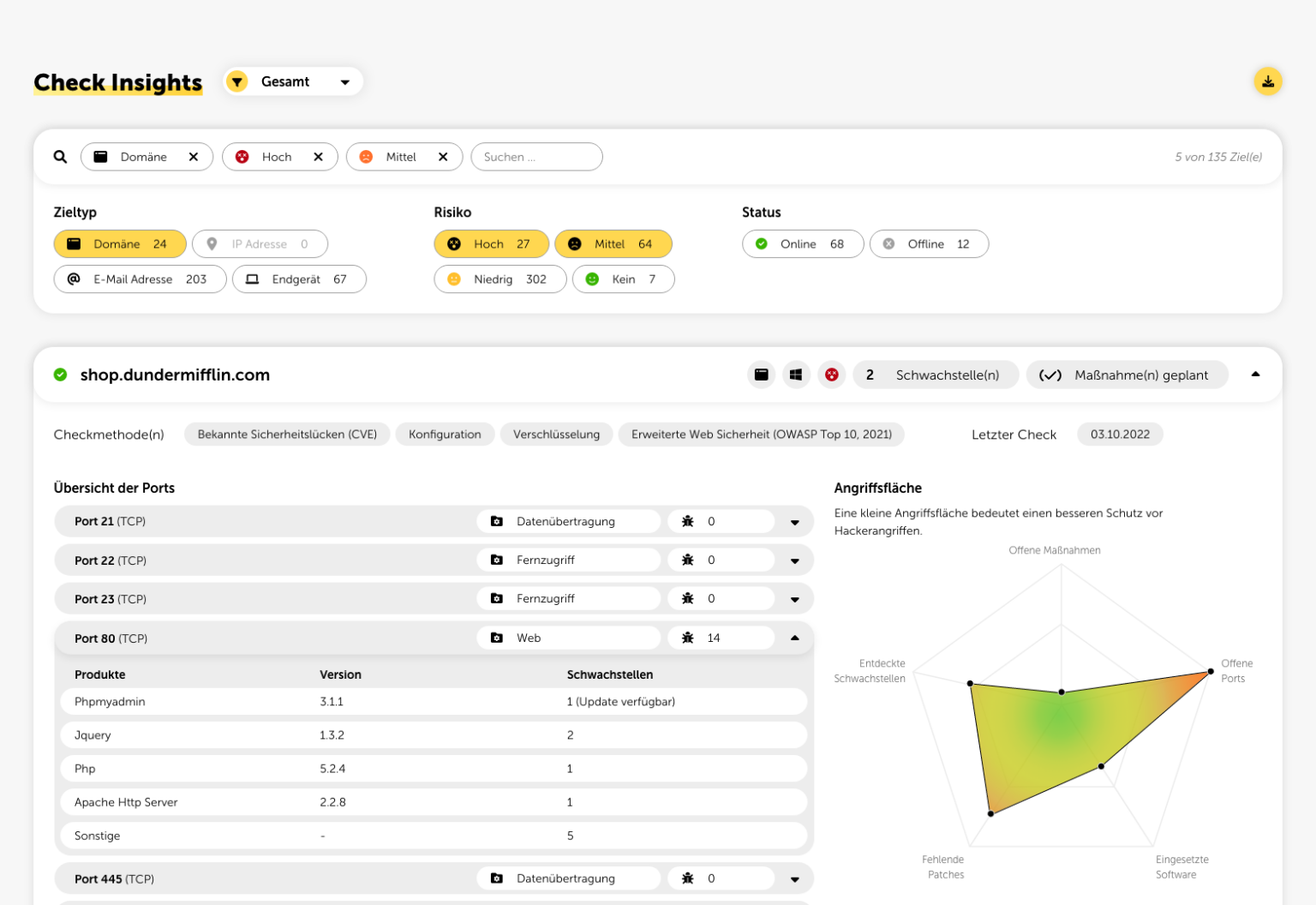The height and width of the screenshot is (905, 1316).
Task: Select the Jquery product row
Action: click(x=434, y=735)
